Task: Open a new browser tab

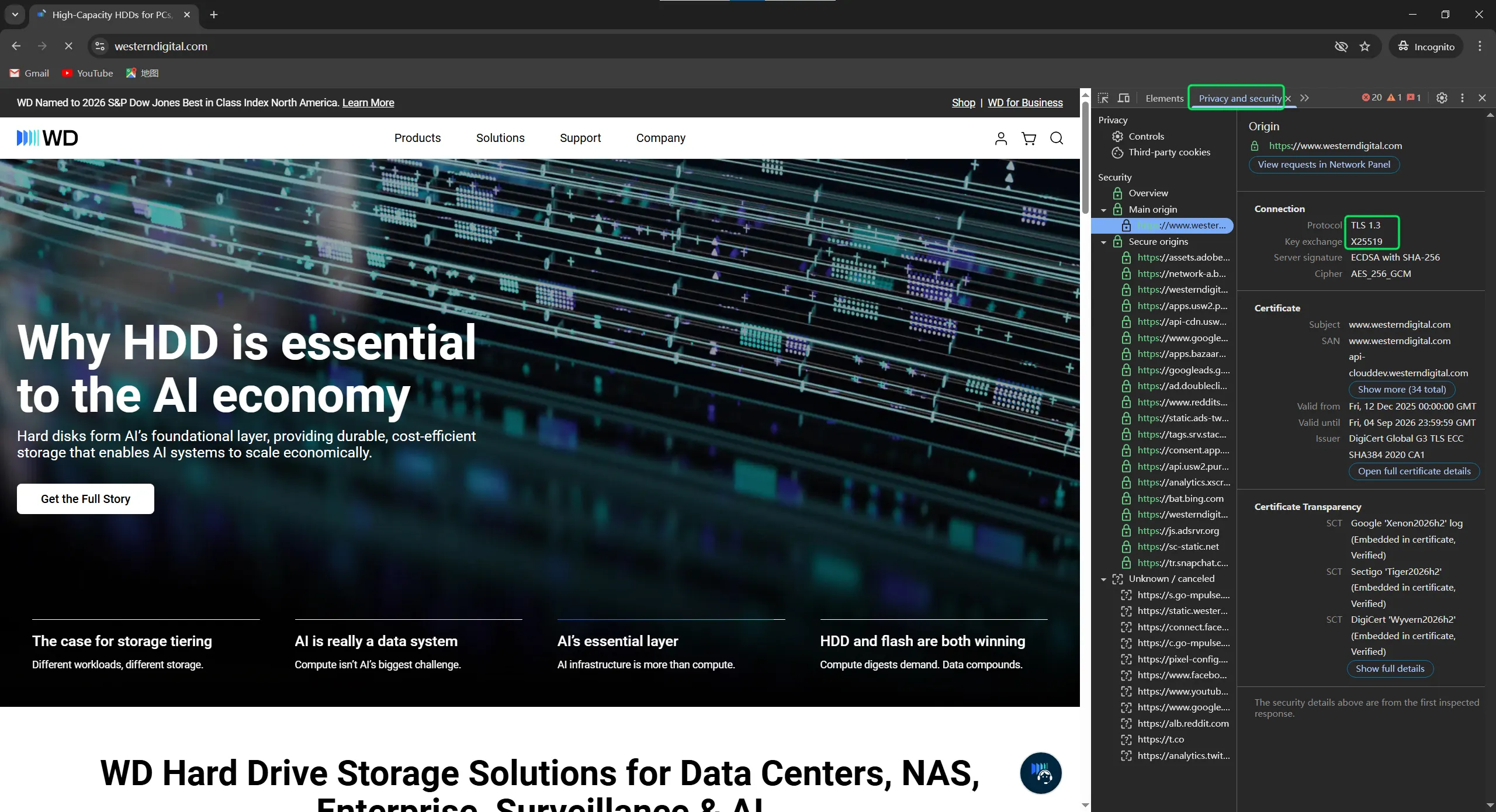Action: click(214, 15)
